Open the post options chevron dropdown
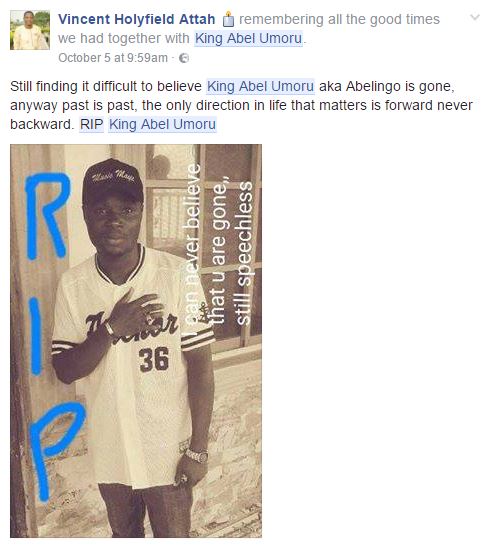Screen dimensions: 491x550 pyautogui.click(x=475, y=17)
